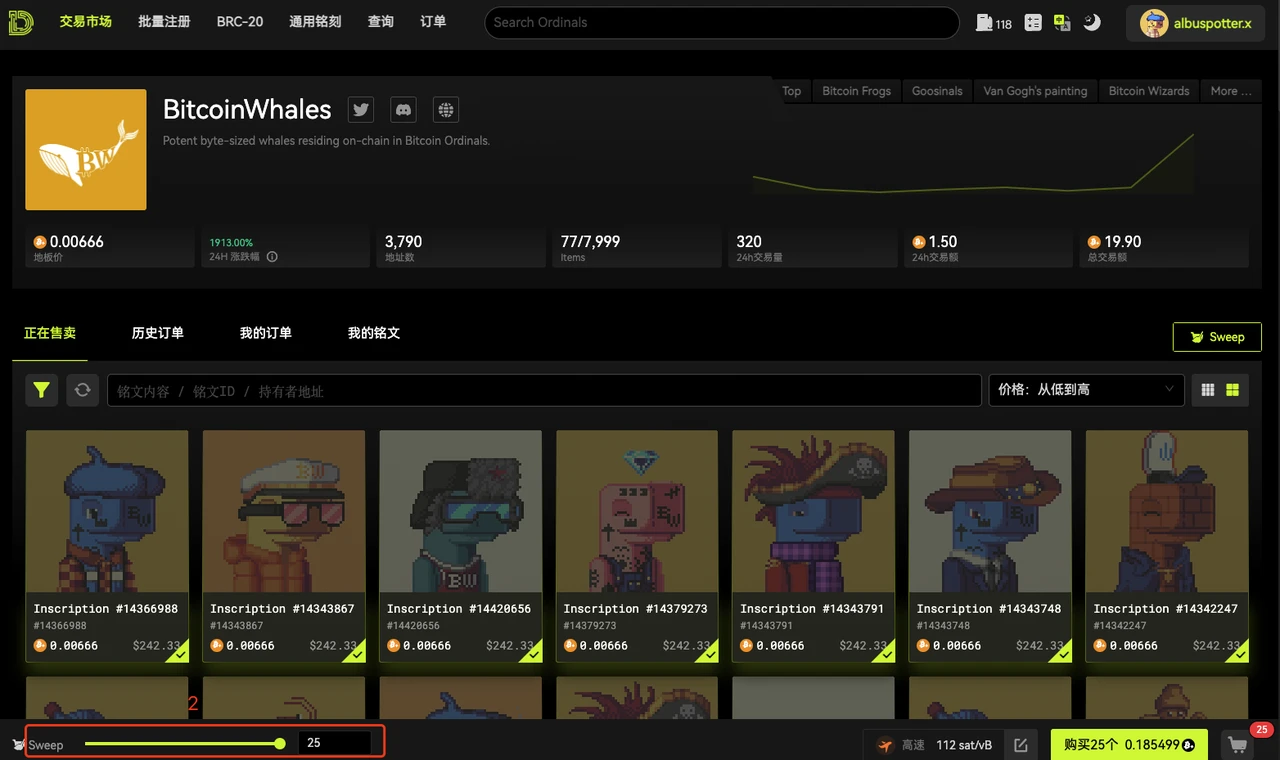Open BitcoinWhales Twitter link
Screen dimensions: 1280x760
click(x=361, y=110)
